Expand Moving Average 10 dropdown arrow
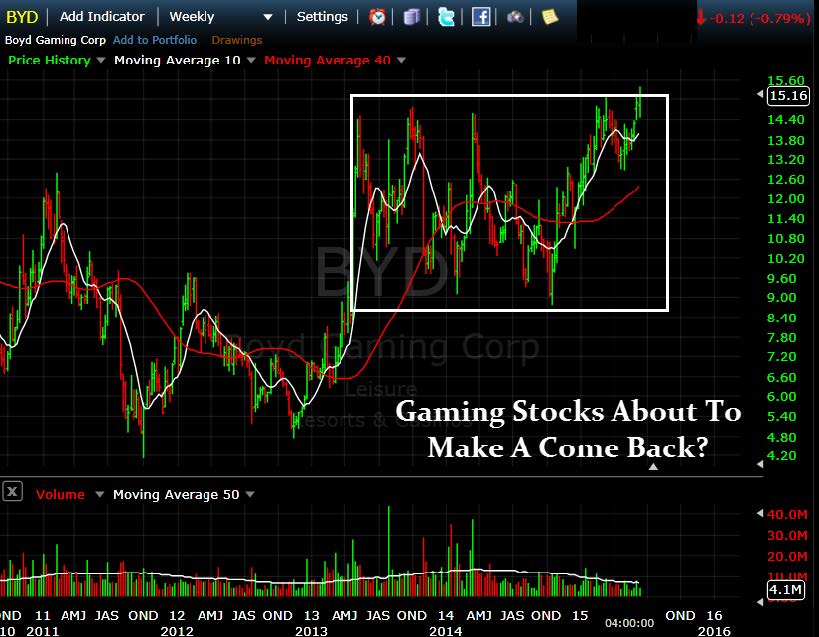This screenshot has height=637, width=819. (x=251, y=61)
